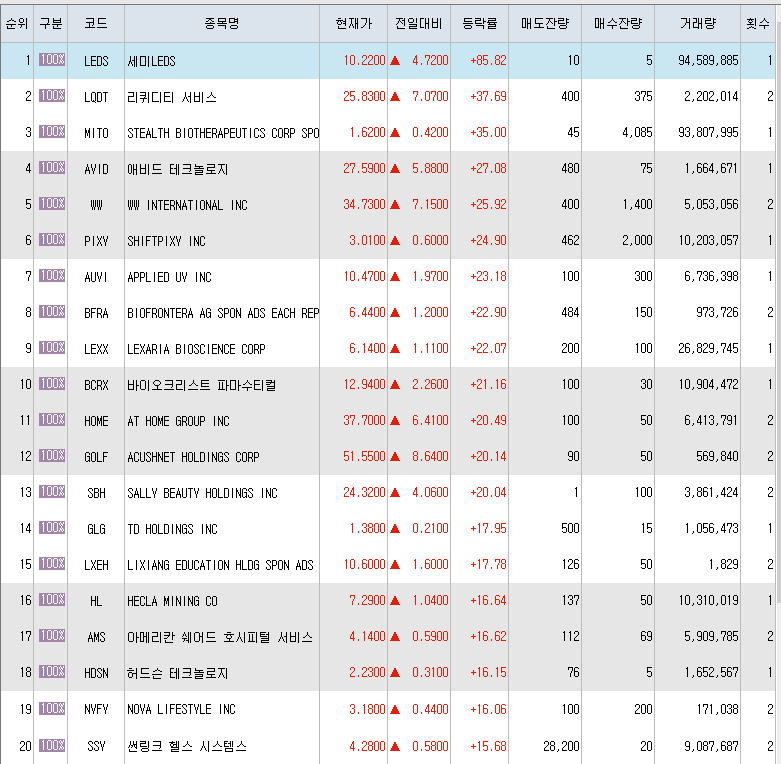
Task: Click the 100% badge in GOLF row
Action: click(52, 455)
